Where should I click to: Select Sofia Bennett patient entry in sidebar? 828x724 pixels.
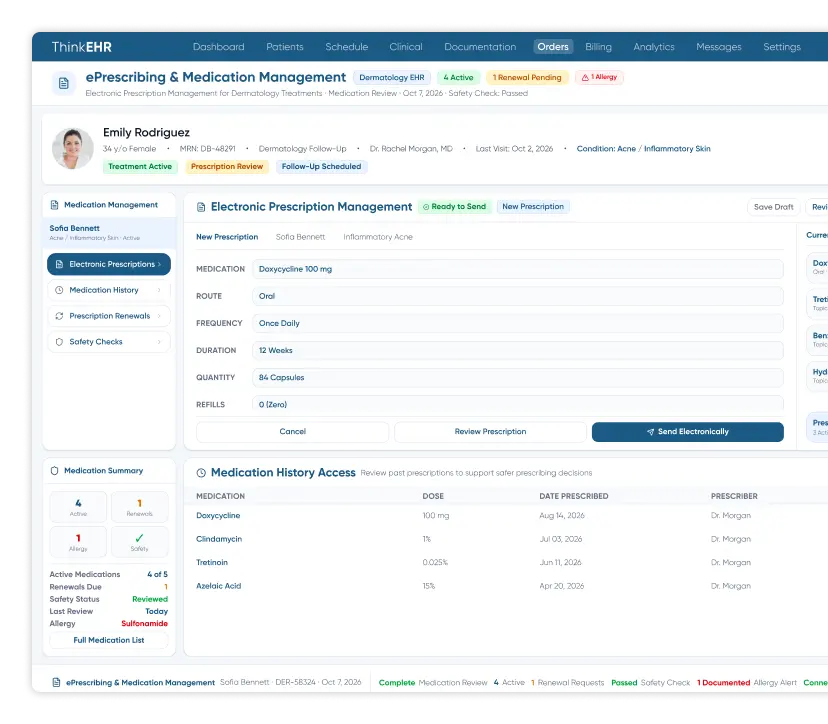[x=109, y=233]
